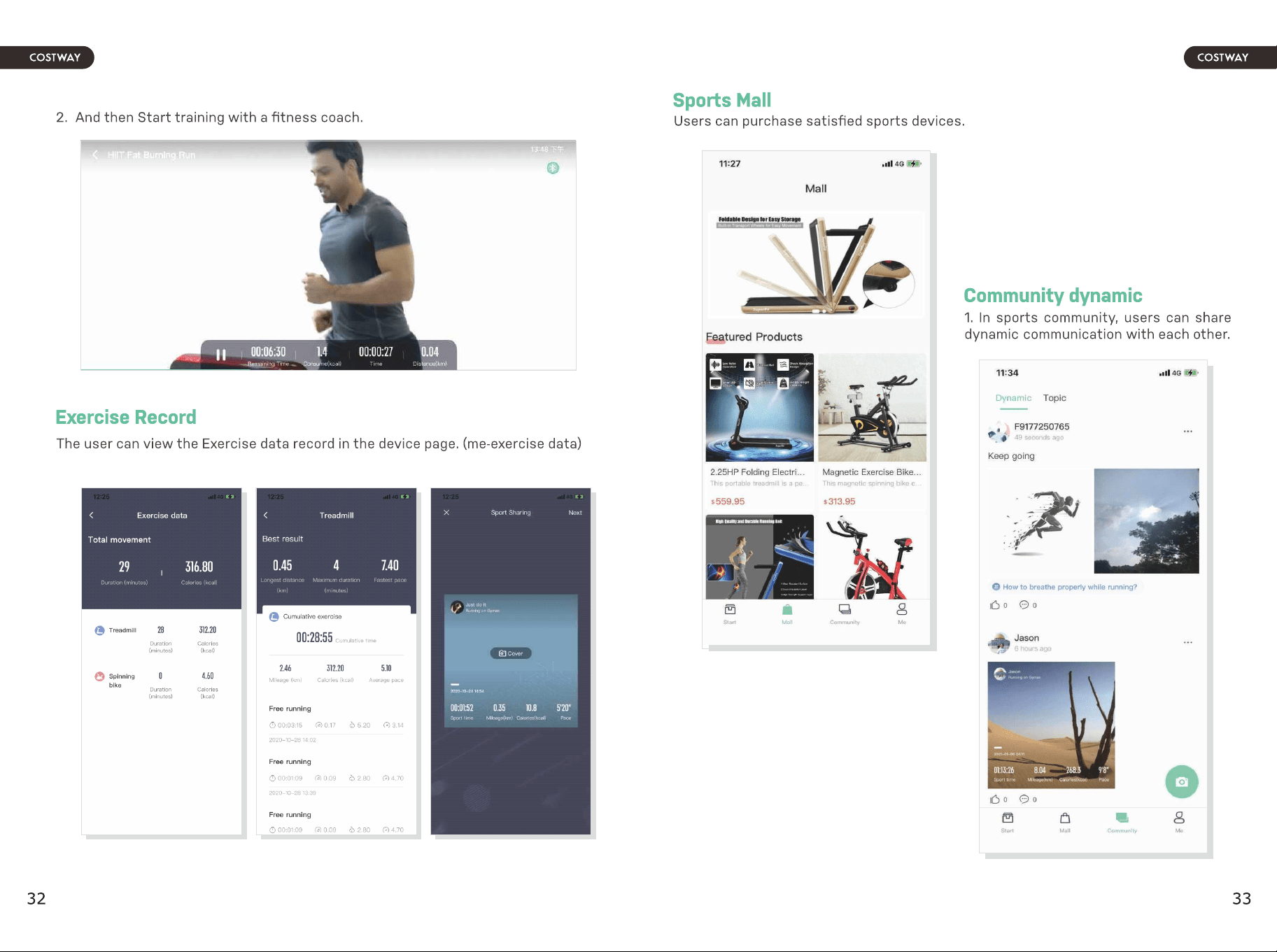1277x952 pixels.
Task: Close the Sport Sharing screen
Action: (446, 512)
